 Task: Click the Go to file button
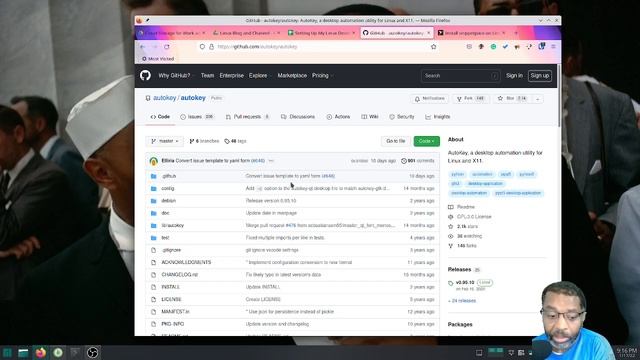pyautogui.click(x=396, y=141)
